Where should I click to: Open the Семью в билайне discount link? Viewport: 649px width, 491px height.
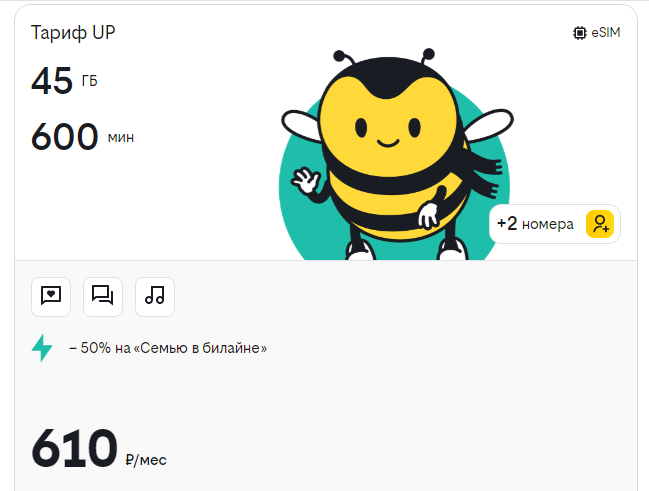pyautogui.click(x=168, y=348)
